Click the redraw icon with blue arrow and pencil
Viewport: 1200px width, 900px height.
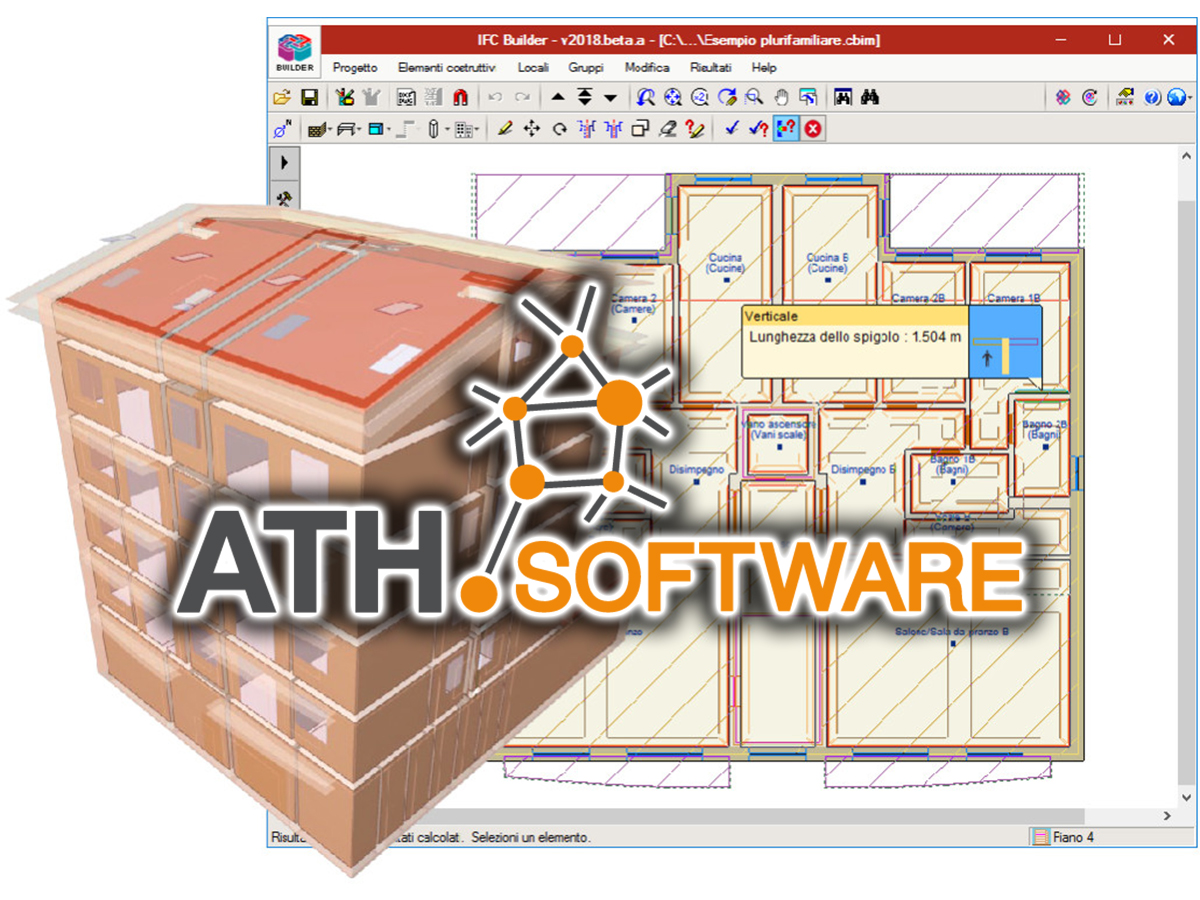coord(727,97)
